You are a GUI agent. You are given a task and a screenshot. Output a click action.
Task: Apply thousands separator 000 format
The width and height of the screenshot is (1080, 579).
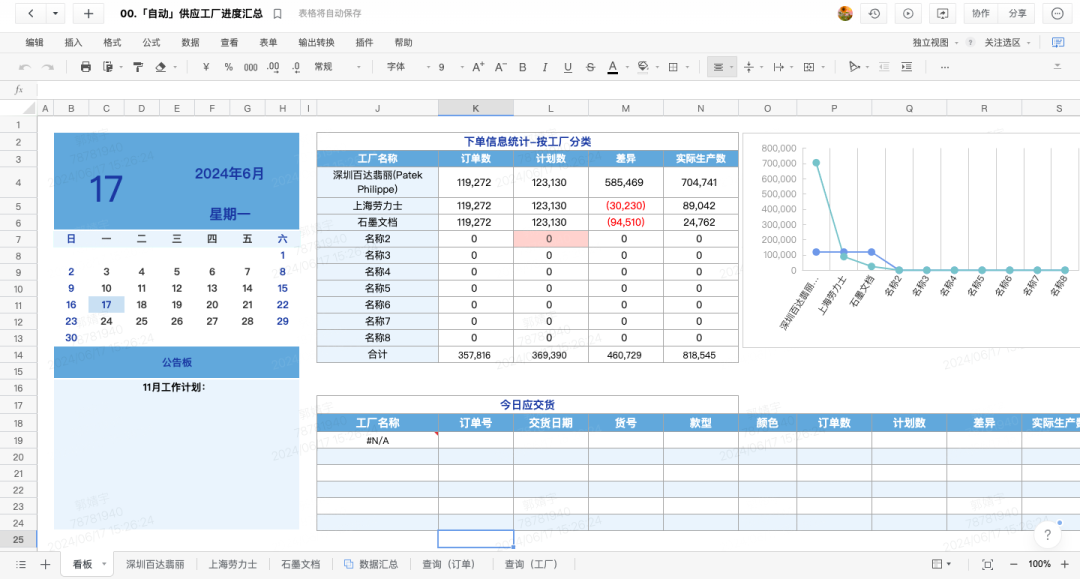(x=251, y=67)
